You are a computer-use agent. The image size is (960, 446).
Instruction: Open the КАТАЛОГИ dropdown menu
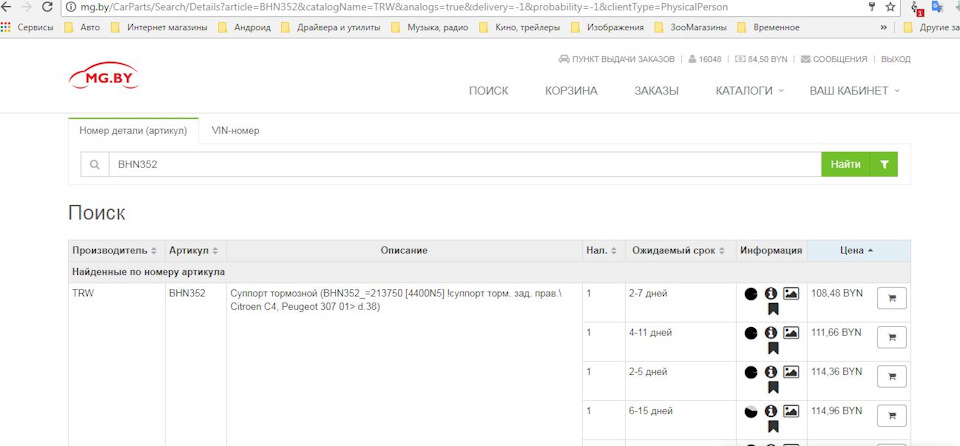[749, 91]
